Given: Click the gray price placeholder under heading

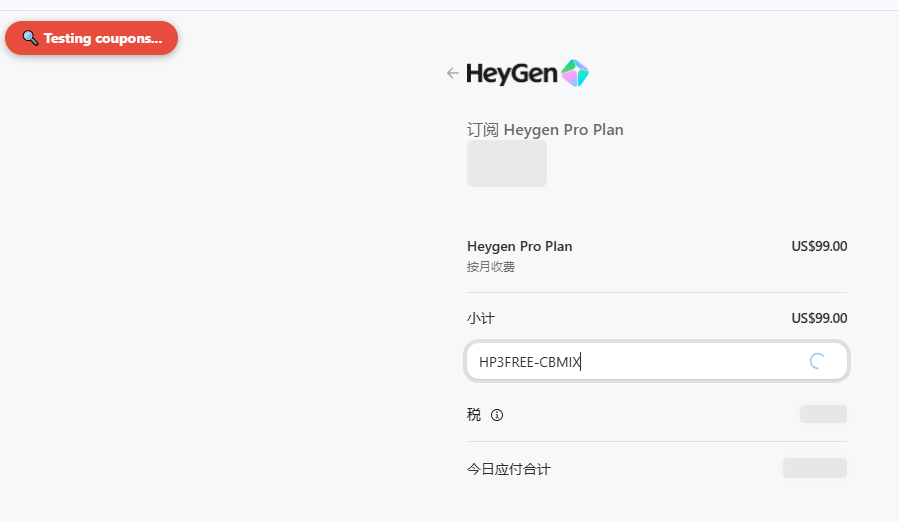Looking at the screenshot, I should 507,163.
